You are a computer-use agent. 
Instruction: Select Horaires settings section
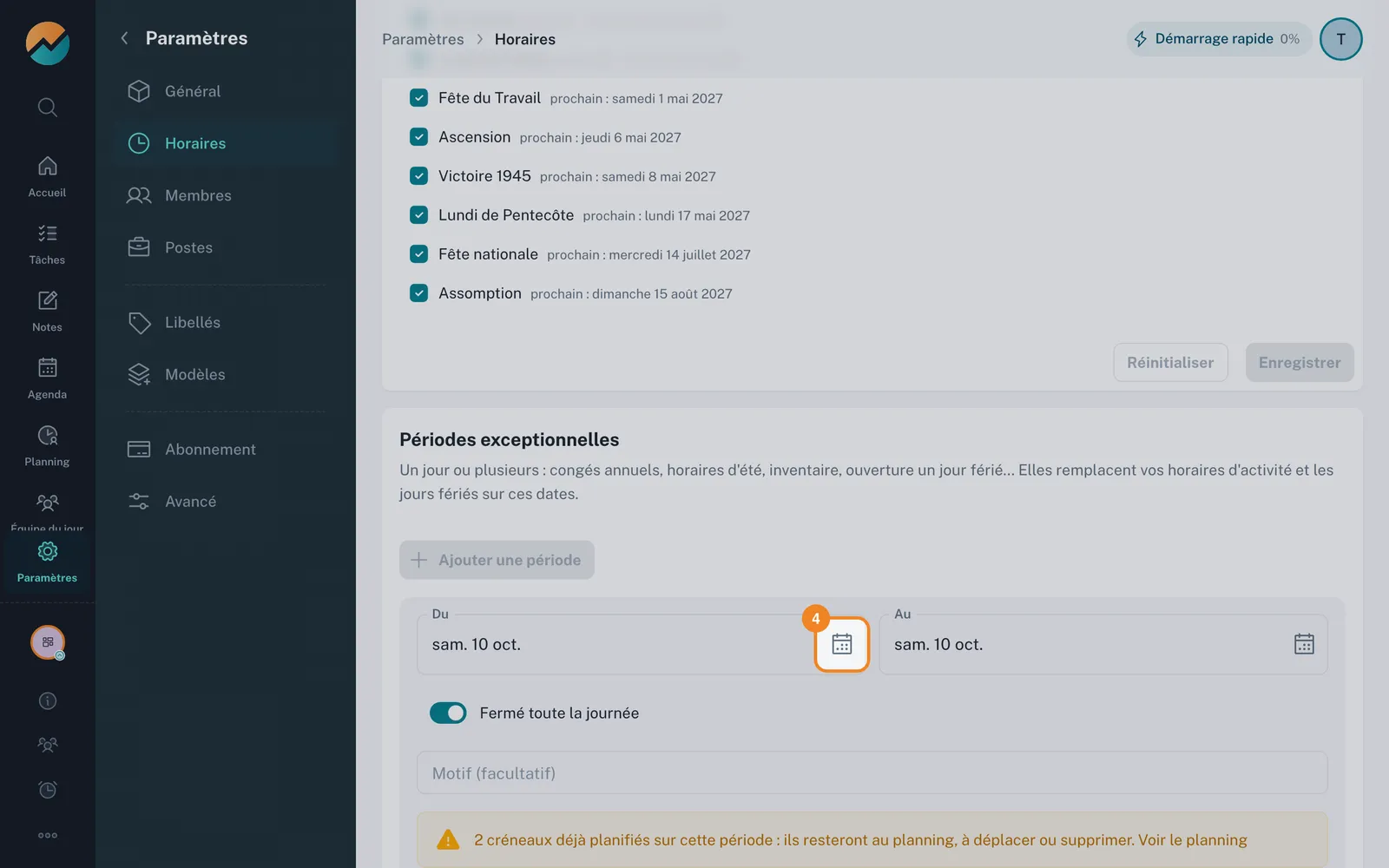(226, 143)
